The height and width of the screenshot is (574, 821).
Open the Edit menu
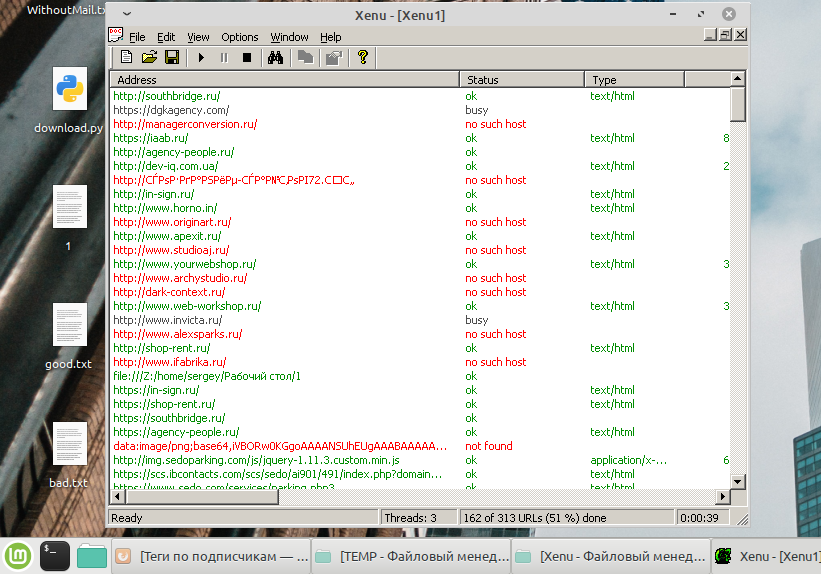[166, 37]
